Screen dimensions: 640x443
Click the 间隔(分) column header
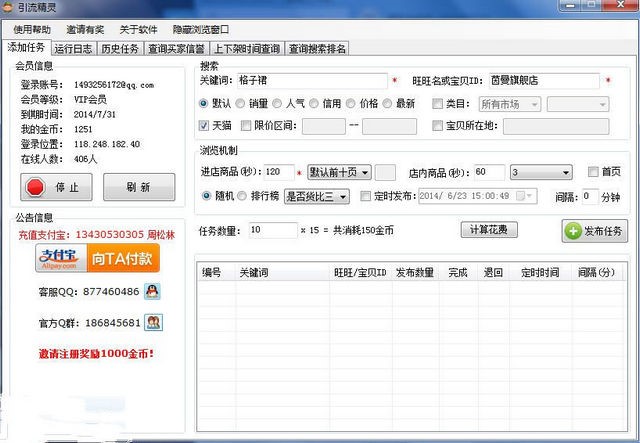597,272
